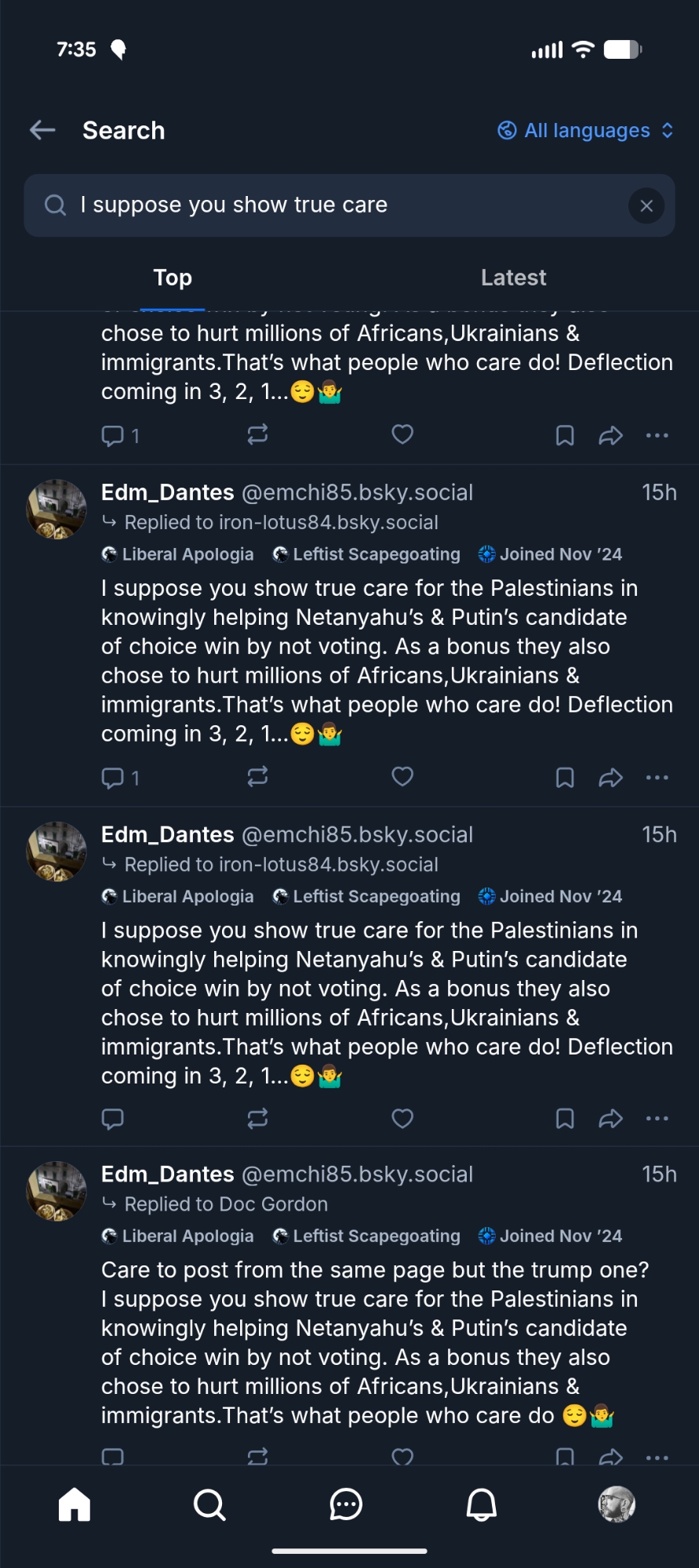
Task: Open Search from bottom navigation bar
Action: [209, 1504]
